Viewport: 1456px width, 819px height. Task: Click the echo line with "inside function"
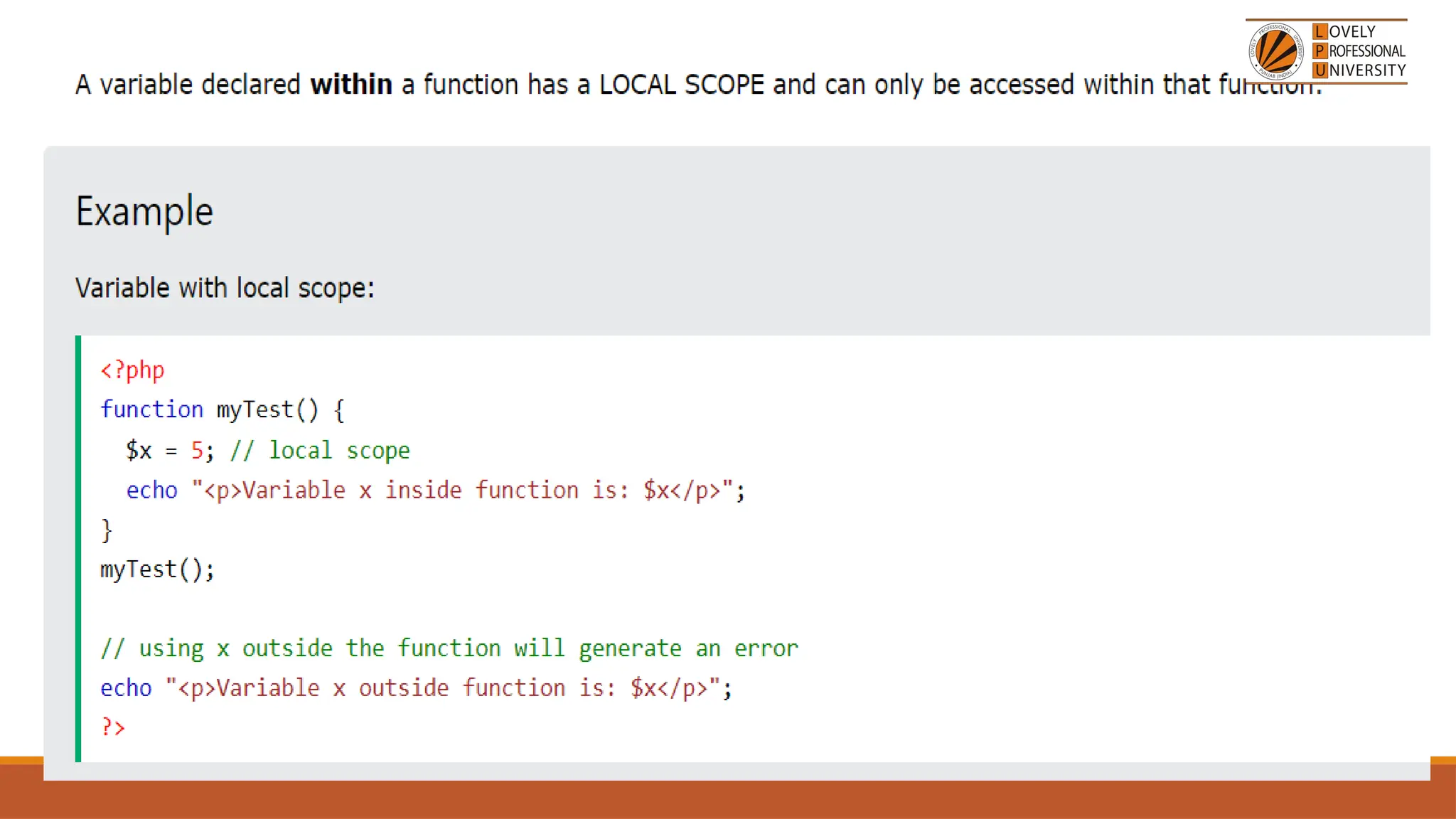(x=435, y=490)
